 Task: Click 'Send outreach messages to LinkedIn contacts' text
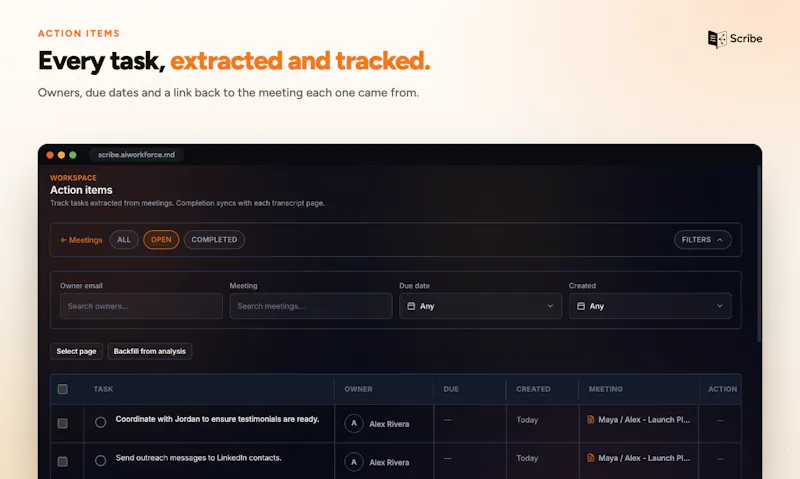pyautogui.click(x=198, y=458)
